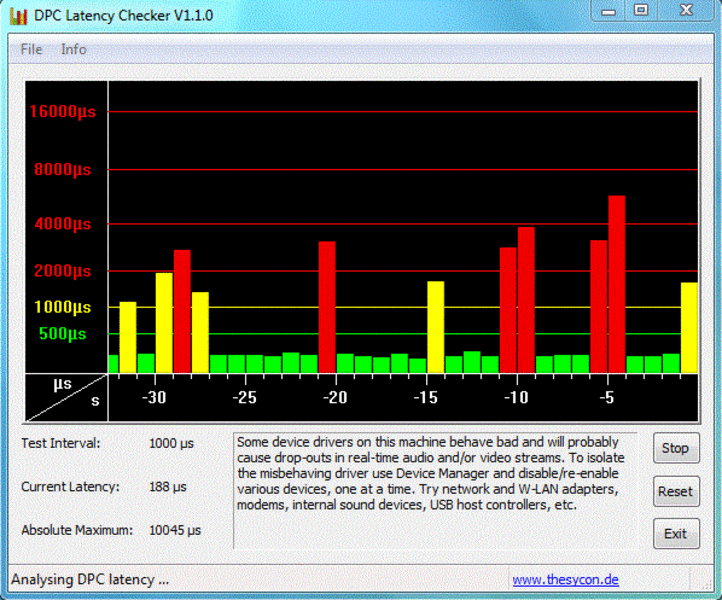Click the Stop button
722x600 pixels.
point(676,448)
